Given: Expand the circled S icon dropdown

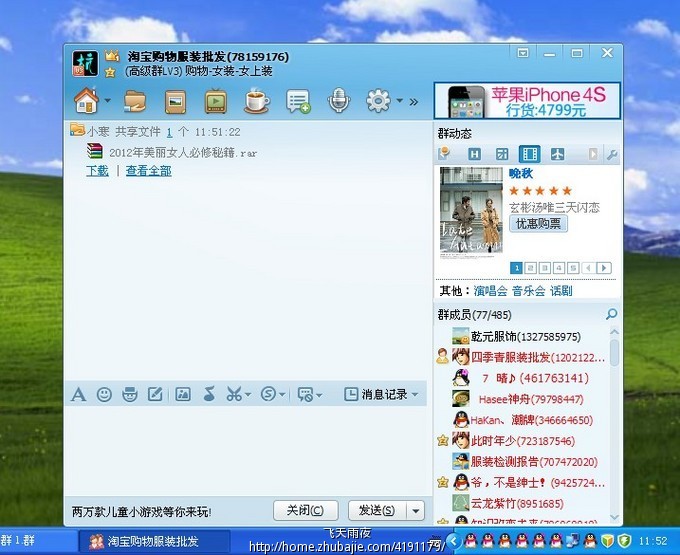Looking at the screenshot, I should pos(282,395).
